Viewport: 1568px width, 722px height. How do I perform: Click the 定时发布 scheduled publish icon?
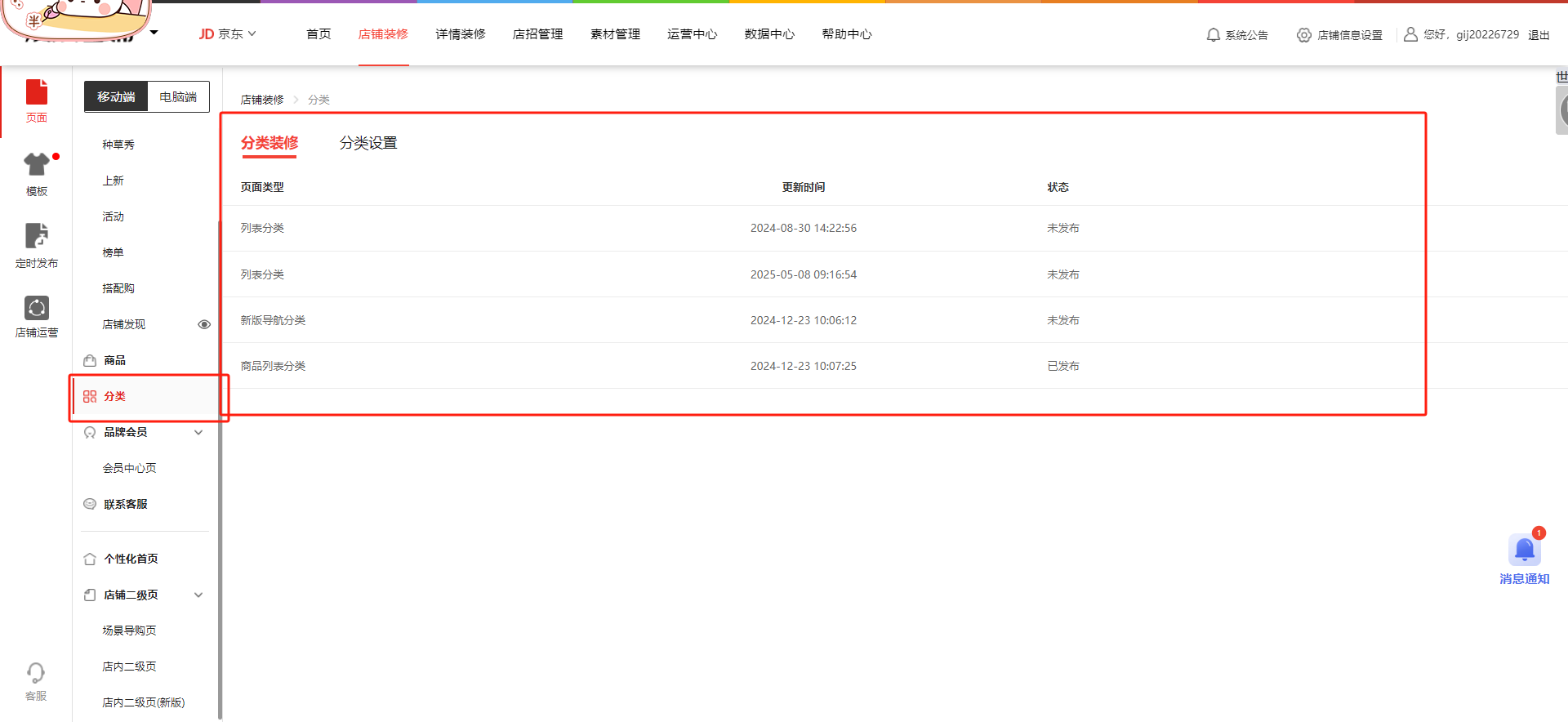37,236
